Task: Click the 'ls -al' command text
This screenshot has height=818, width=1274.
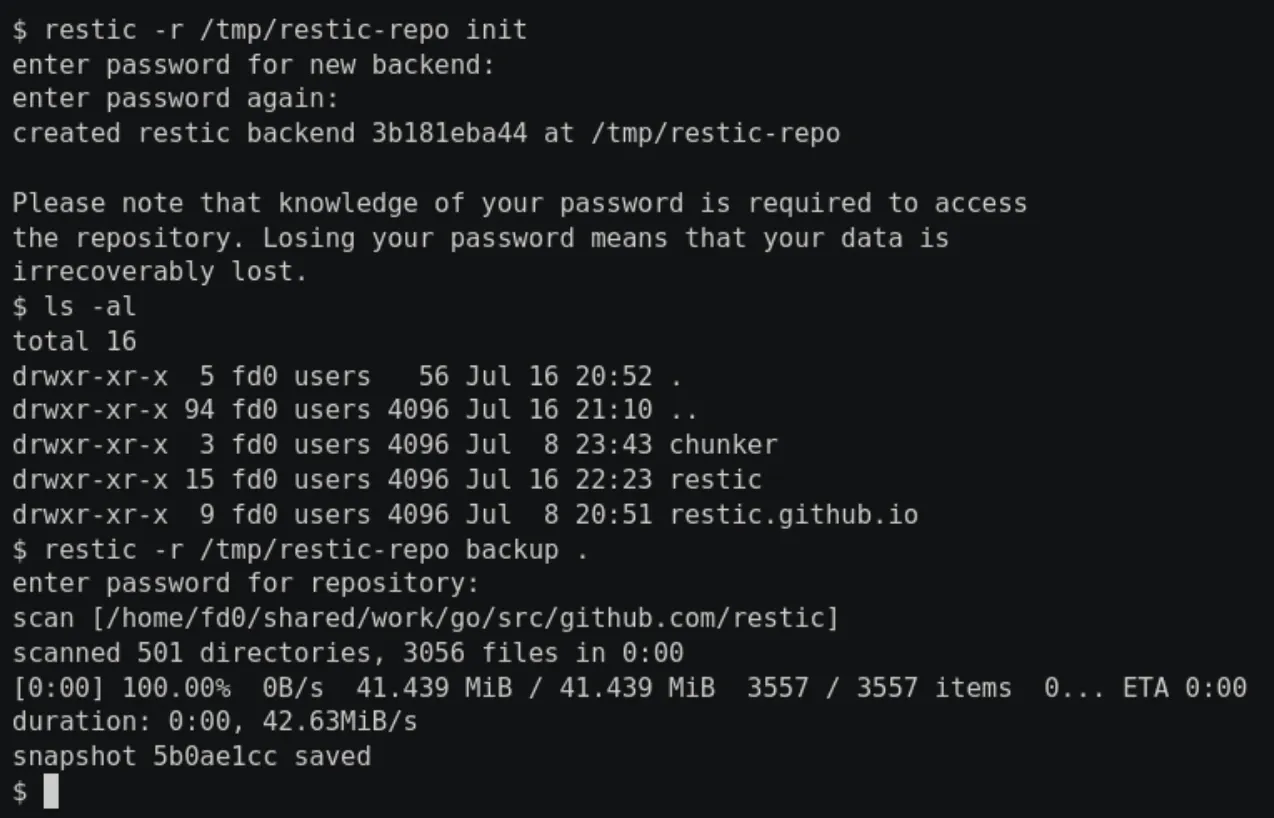Action: coord(90,306)
